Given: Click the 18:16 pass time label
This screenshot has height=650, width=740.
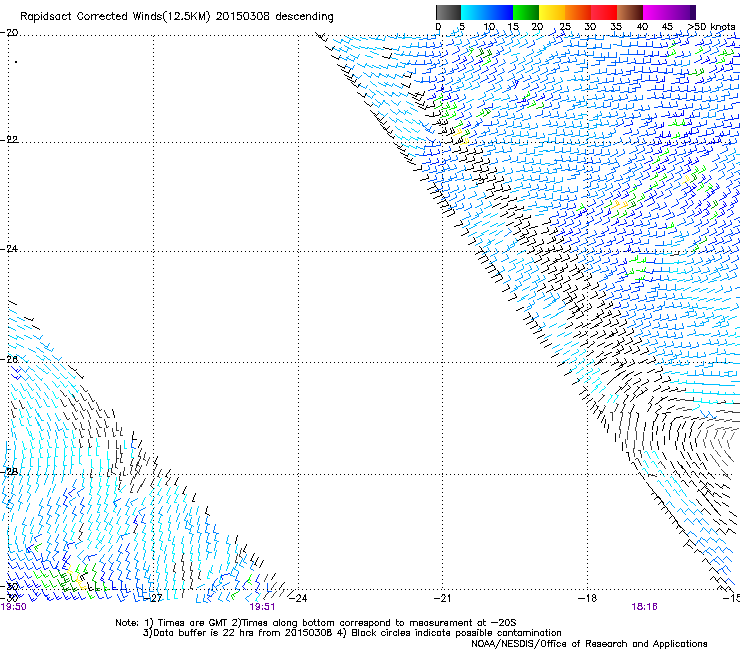Looking at the screenshot, I should [x=645, y=607].
